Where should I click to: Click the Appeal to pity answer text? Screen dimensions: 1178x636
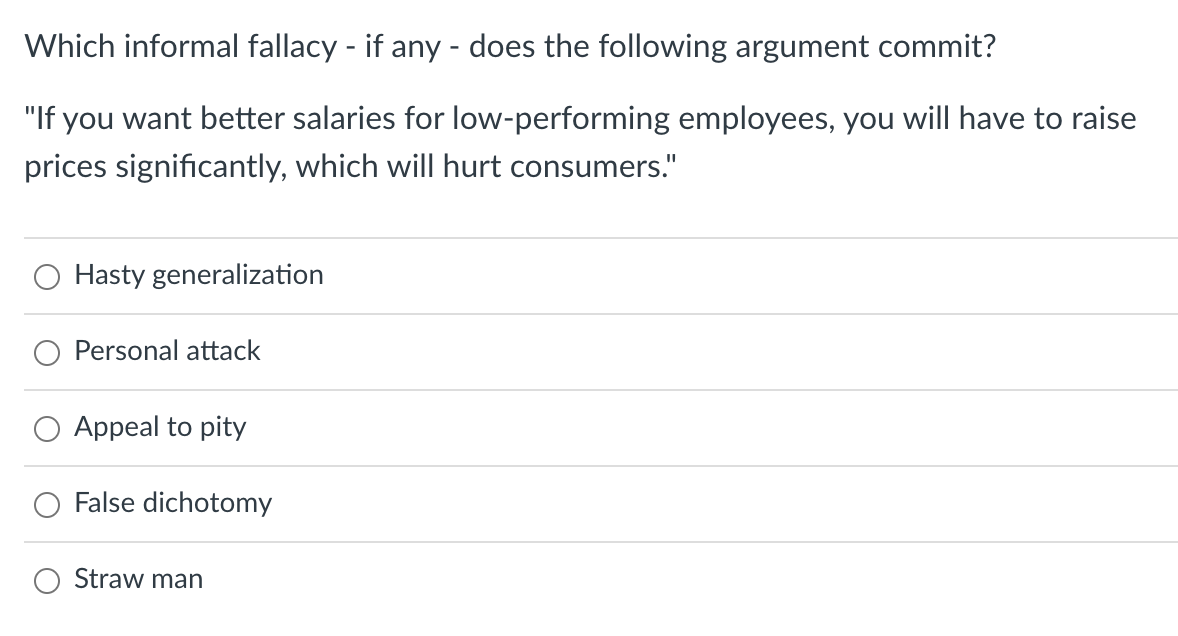coord(159,428)
